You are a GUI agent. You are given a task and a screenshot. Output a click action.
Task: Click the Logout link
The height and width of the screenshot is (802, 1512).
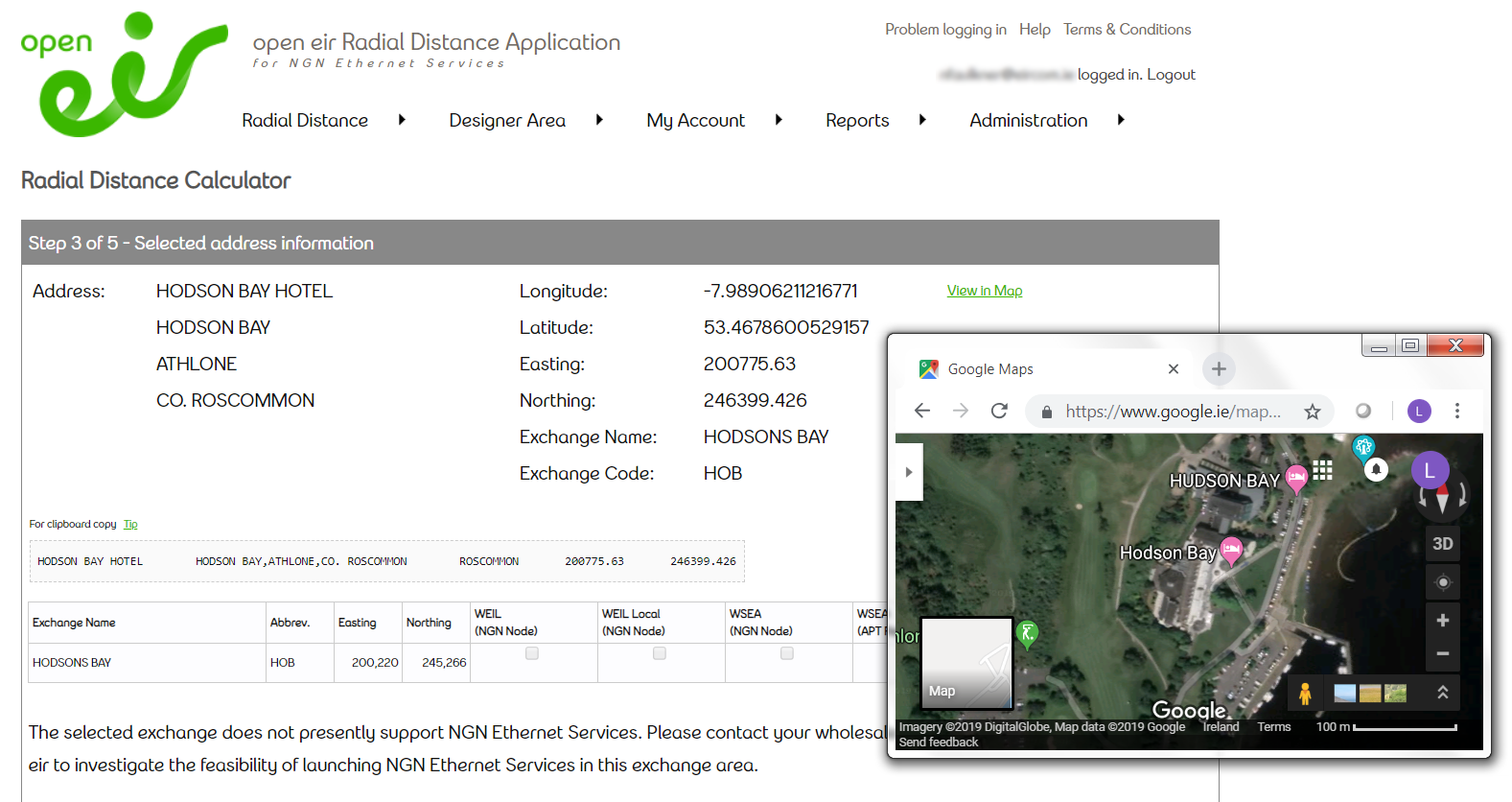coord(1171,75)
